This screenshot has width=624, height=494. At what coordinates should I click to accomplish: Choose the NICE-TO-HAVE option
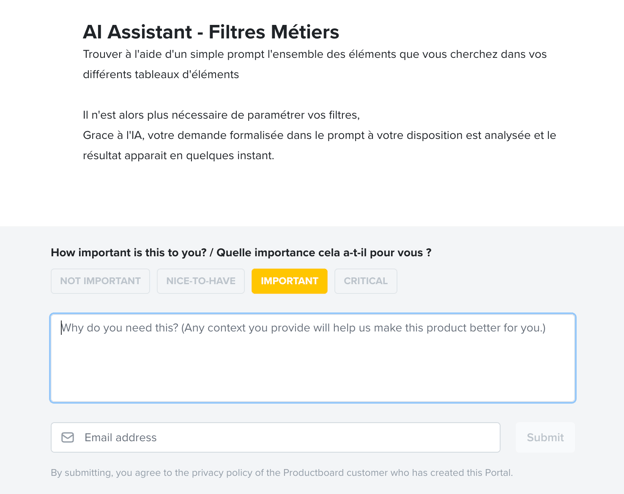click(201, 281)
